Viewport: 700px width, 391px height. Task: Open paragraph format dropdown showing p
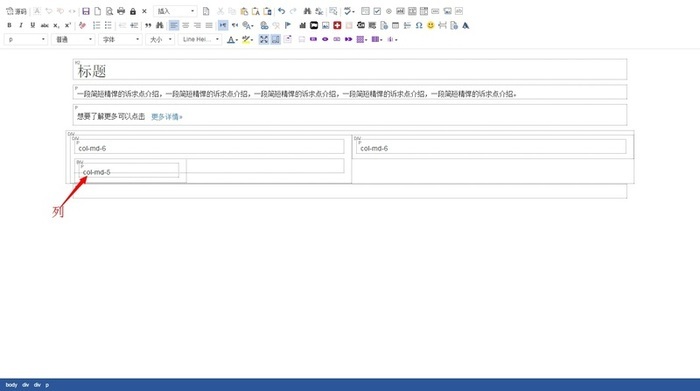pyautogui.click(x=26, y=40)
